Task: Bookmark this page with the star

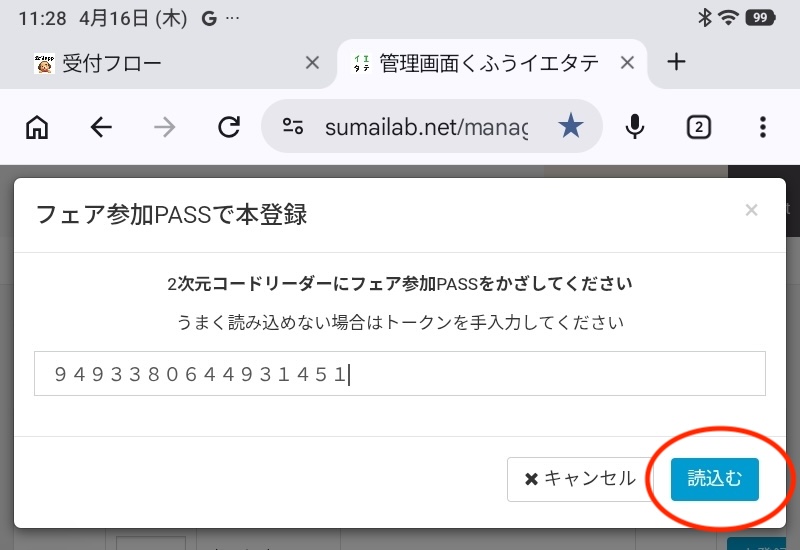Action: 570,127
